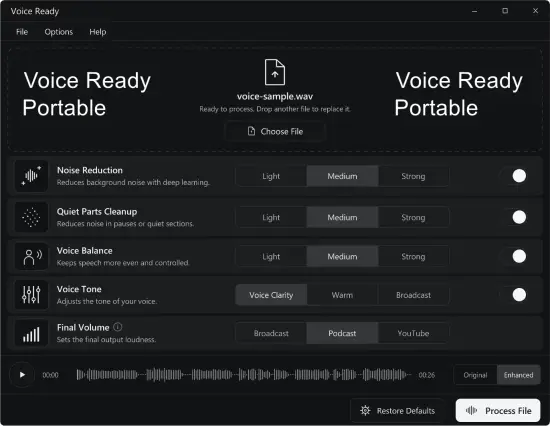Click the Voice Tone sliders icon
The width and height of the screenshot is (550, 426).
31,295
